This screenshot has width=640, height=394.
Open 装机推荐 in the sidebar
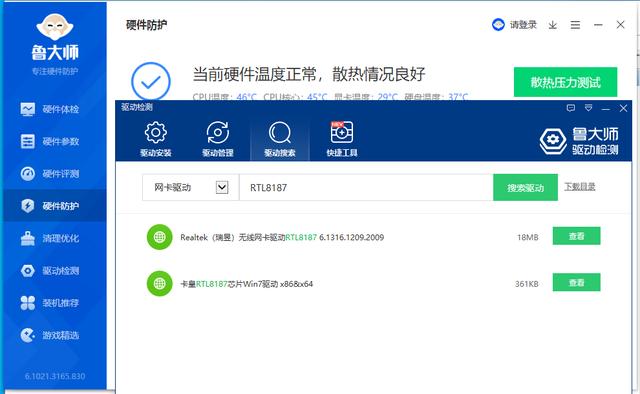pyautogui.click(x=54, y=303)
